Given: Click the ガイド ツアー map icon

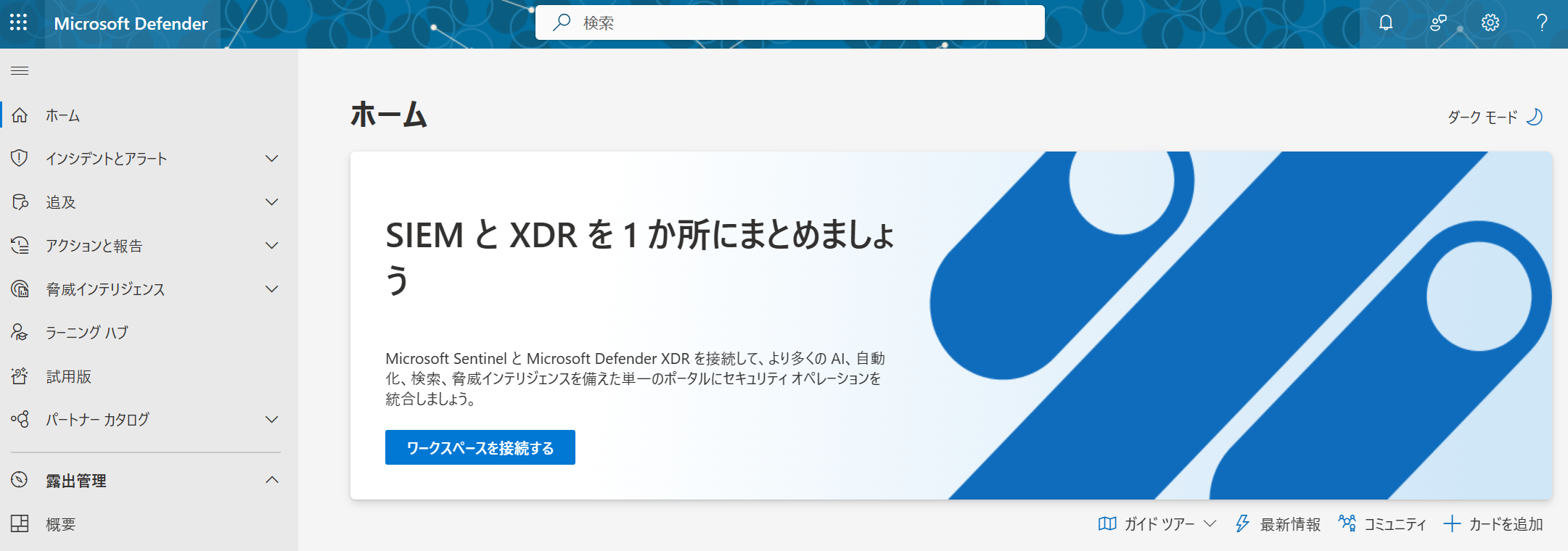Looking at the screenshot, I should 1107,523.
